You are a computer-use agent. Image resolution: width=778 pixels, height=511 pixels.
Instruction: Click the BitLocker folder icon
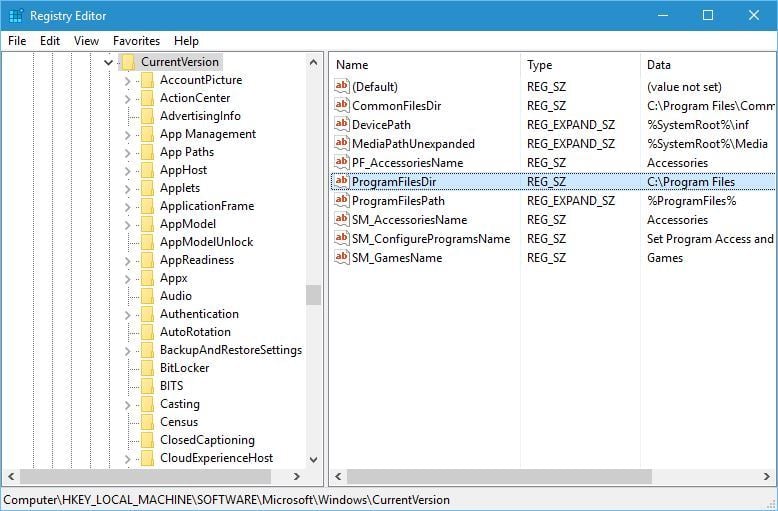(x=147, y=368)
